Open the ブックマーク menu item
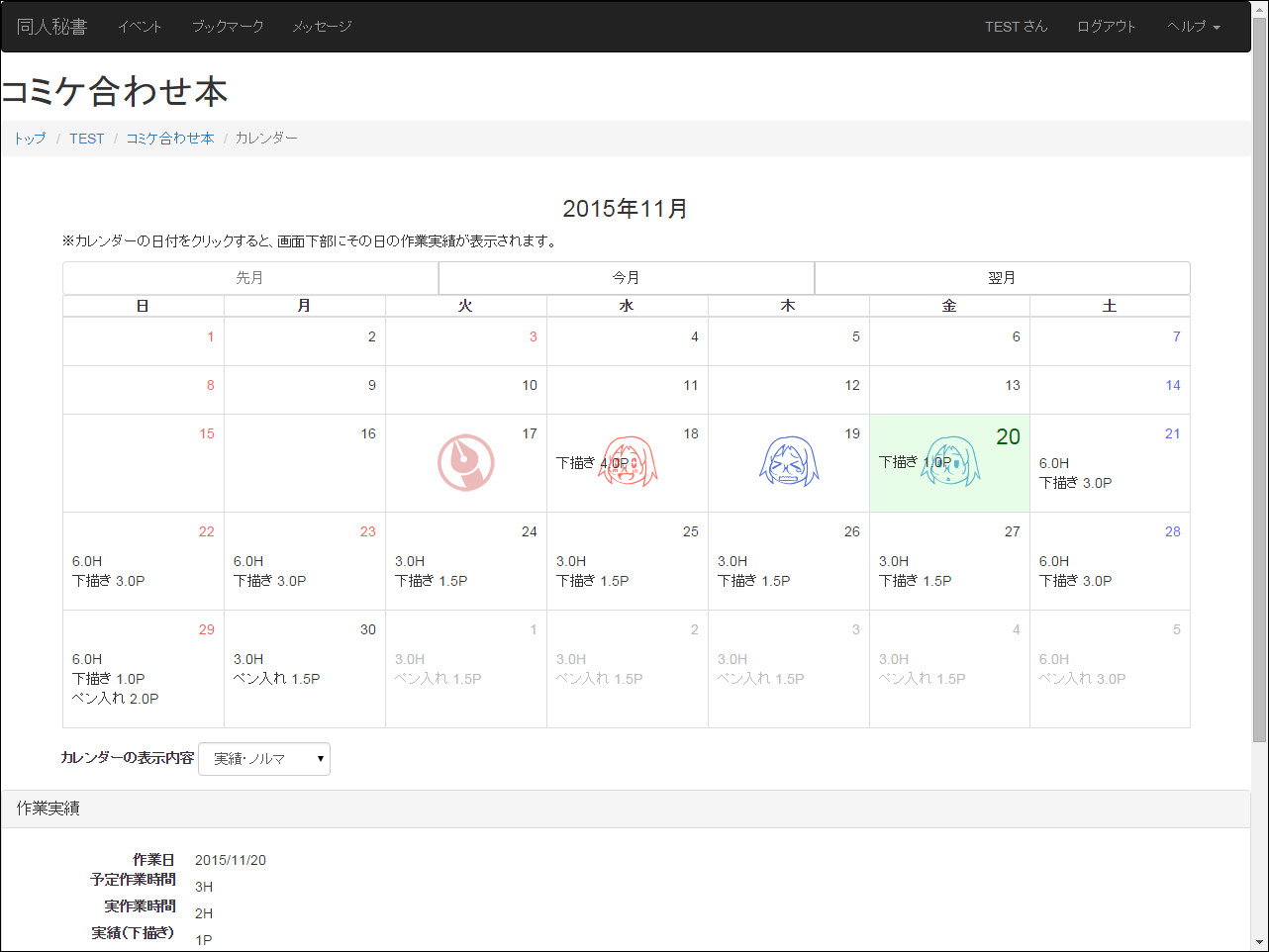The width and height of the screenshot is (1269, 952). (228, 27)
